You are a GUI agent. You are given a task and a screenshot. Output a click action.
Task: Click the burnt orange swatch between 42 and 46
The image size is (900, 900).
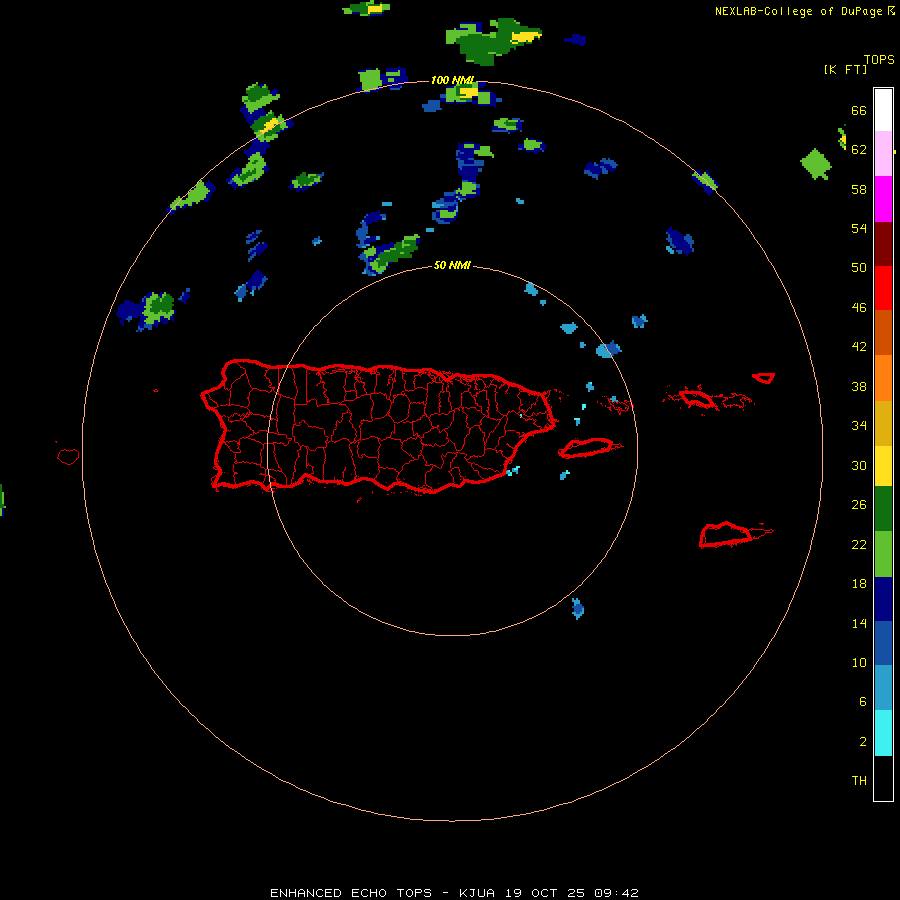point(883,332)
